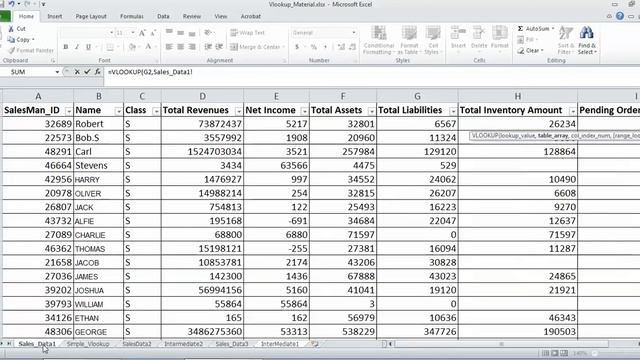Click the Fill Color bucket icon
Image resolution: width=640 pixels, height=360 pixels.
pos(132,47)
